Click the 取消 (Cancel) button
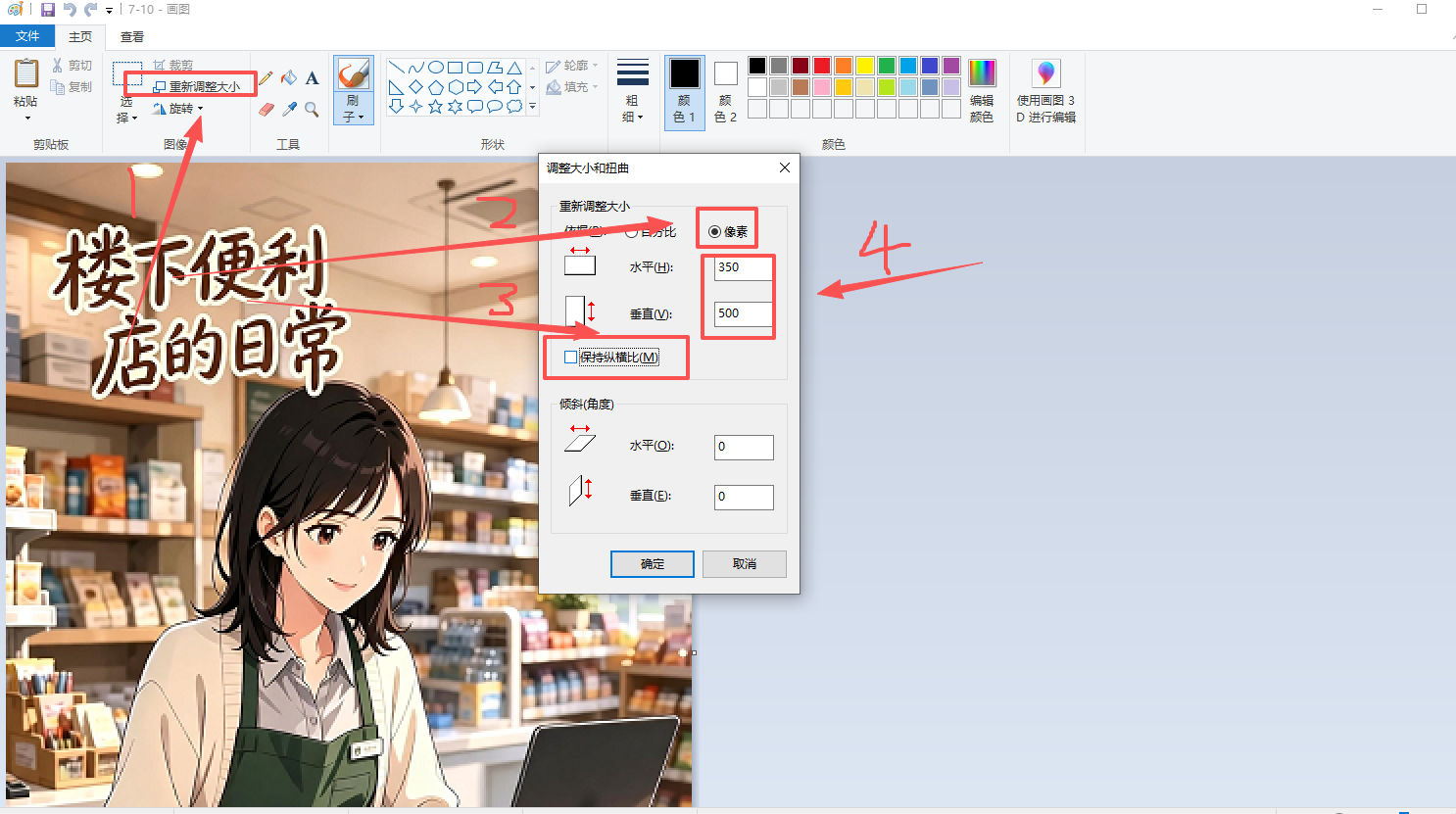The image size is (1456, 814). (x=745, y=564)
